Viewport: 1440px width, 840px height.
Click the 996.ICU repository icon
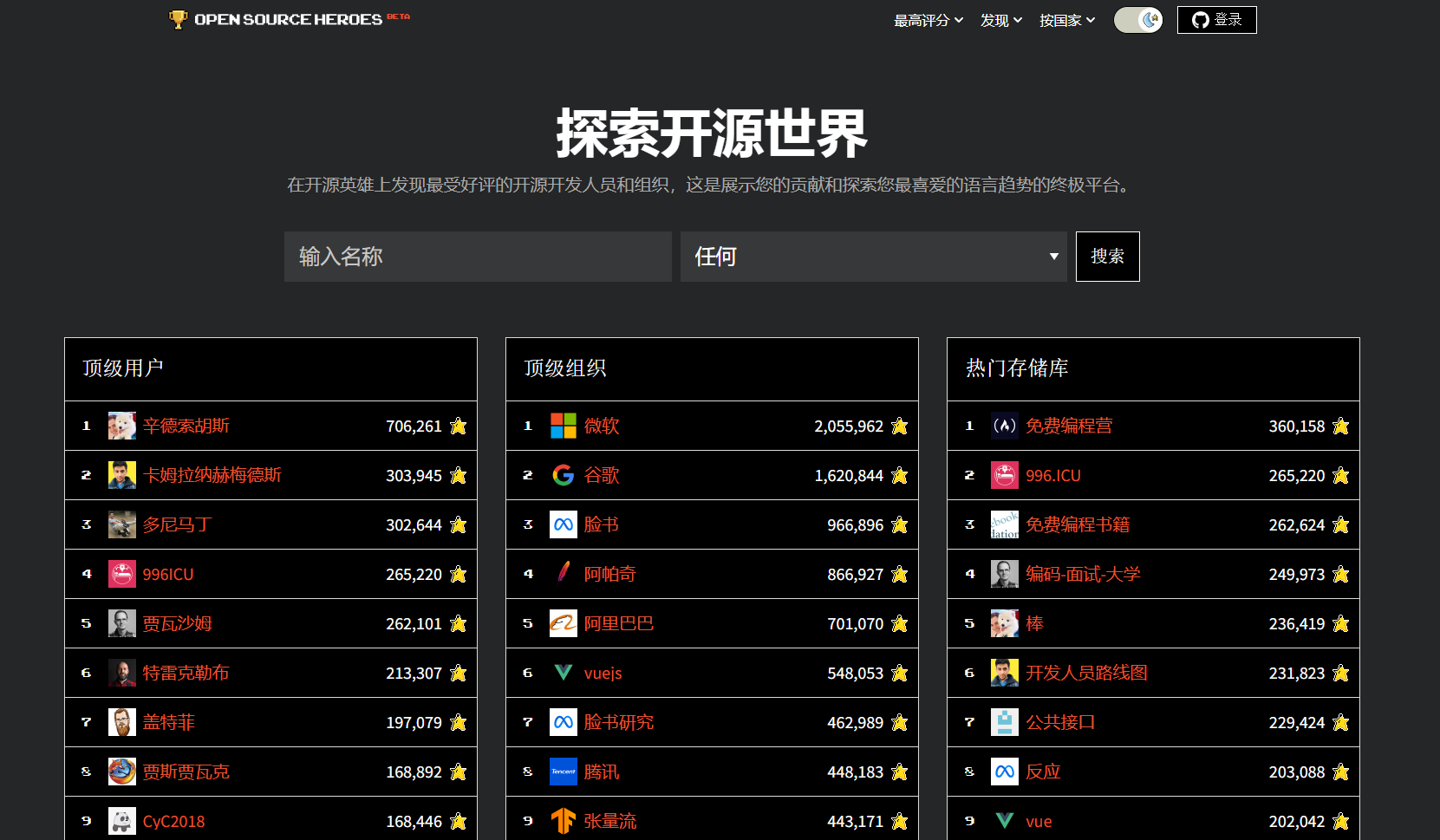pyautogui.click(x=1005, y=475)
